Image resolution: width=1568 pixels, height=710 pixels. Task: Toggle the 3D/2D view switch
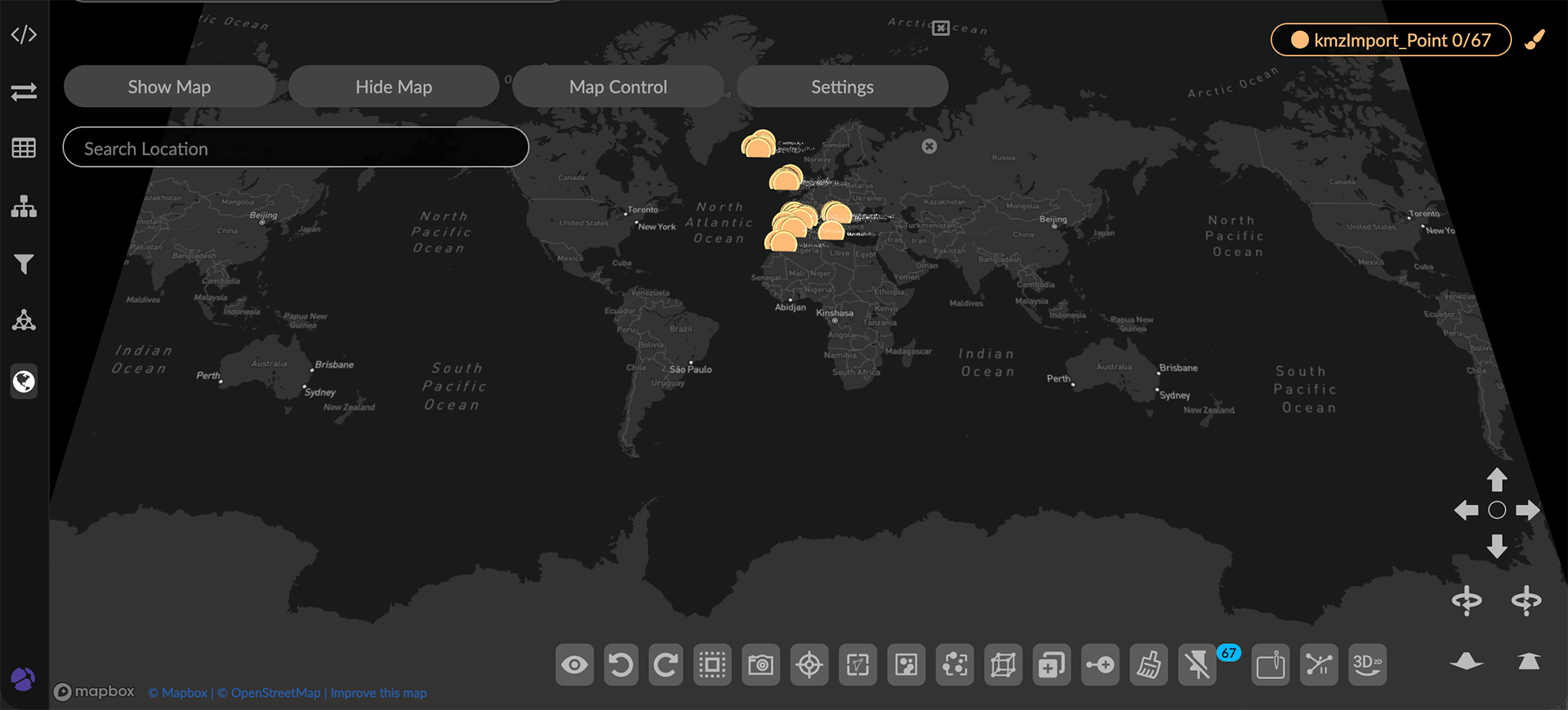pyautogui.click(x=1367, y=665)
